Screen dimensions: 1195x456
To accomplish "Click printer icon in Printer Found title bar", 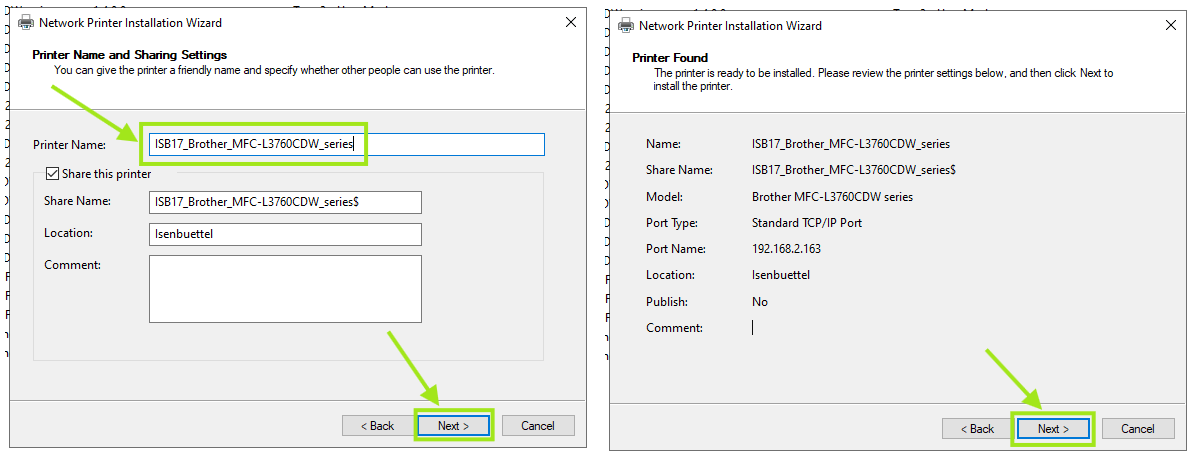I will [x=626, y=26].
